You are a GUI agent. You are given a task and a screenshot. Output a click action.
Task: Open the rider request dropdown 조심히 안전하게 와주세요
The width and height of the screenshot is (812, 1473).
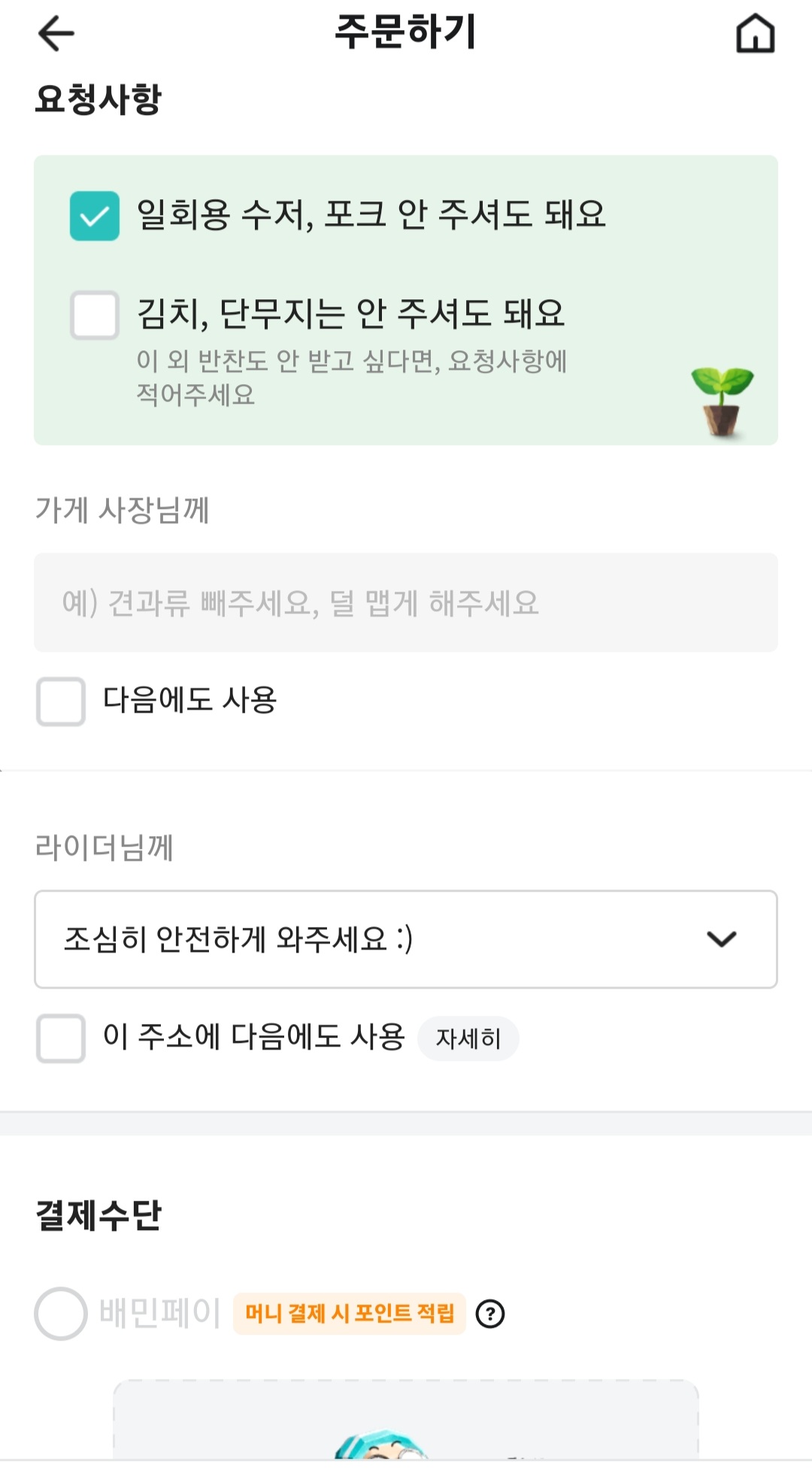tap(376, 939)
